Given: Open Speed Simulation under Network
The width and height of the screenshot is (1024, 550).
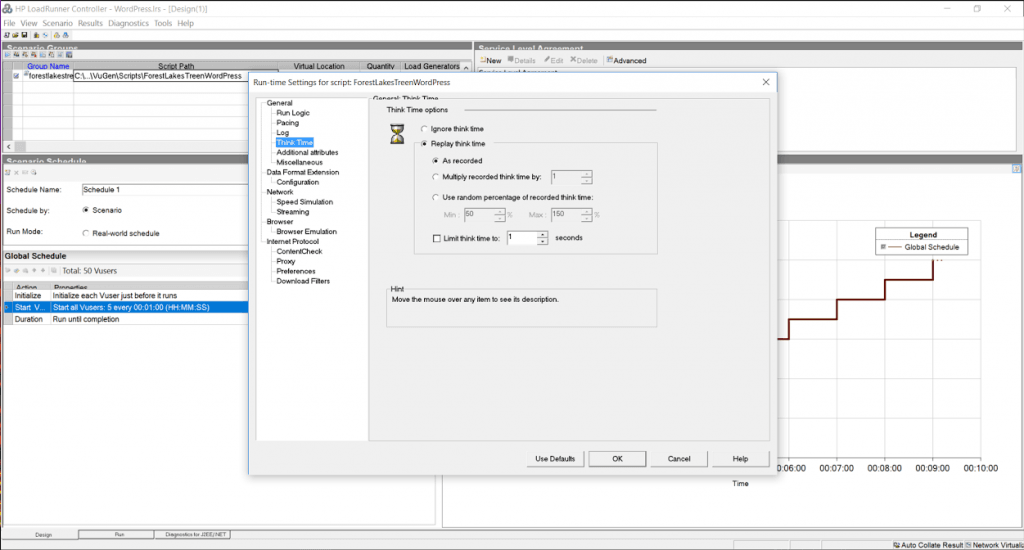Looking at the screenshot, I should (x=304, y=202).
